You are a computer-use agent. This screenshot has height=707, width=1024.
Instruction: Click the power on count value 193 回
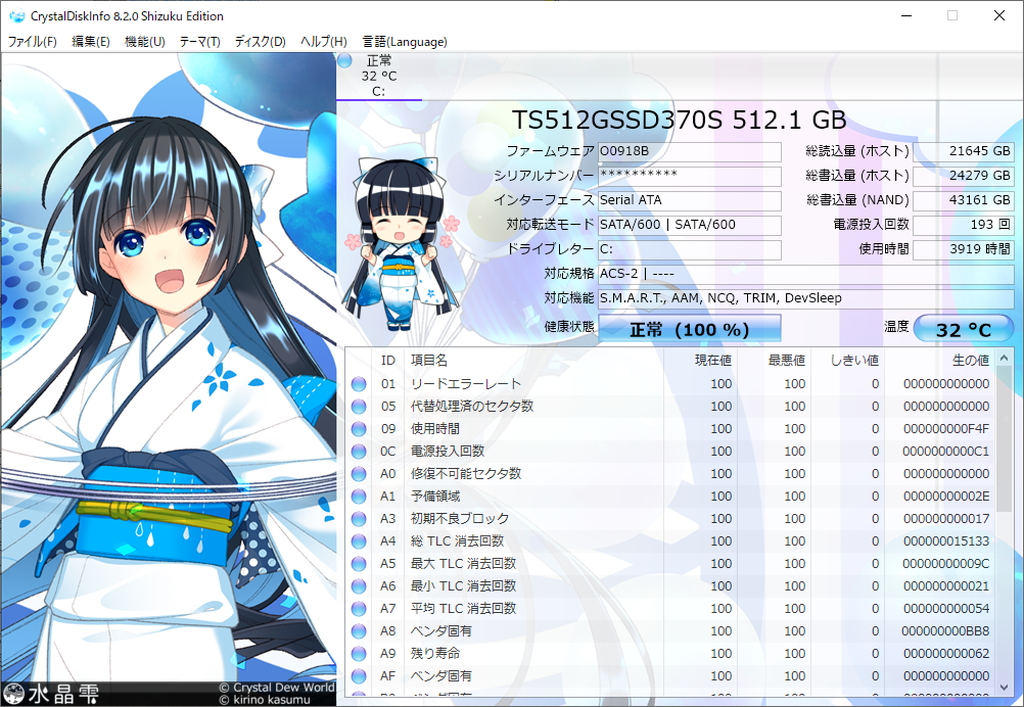tap(963, 225)
